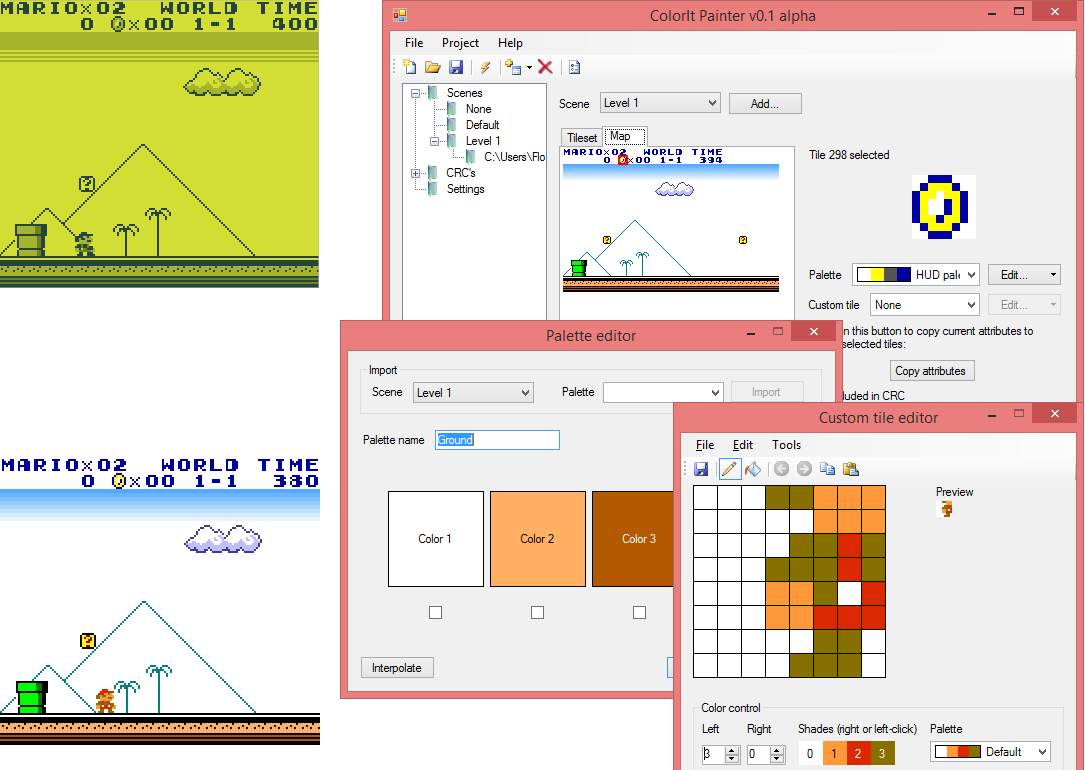Viewport: 1085px width, 770px height.
Task: Open the HUD palette dropdown
Action: [915, 275]
